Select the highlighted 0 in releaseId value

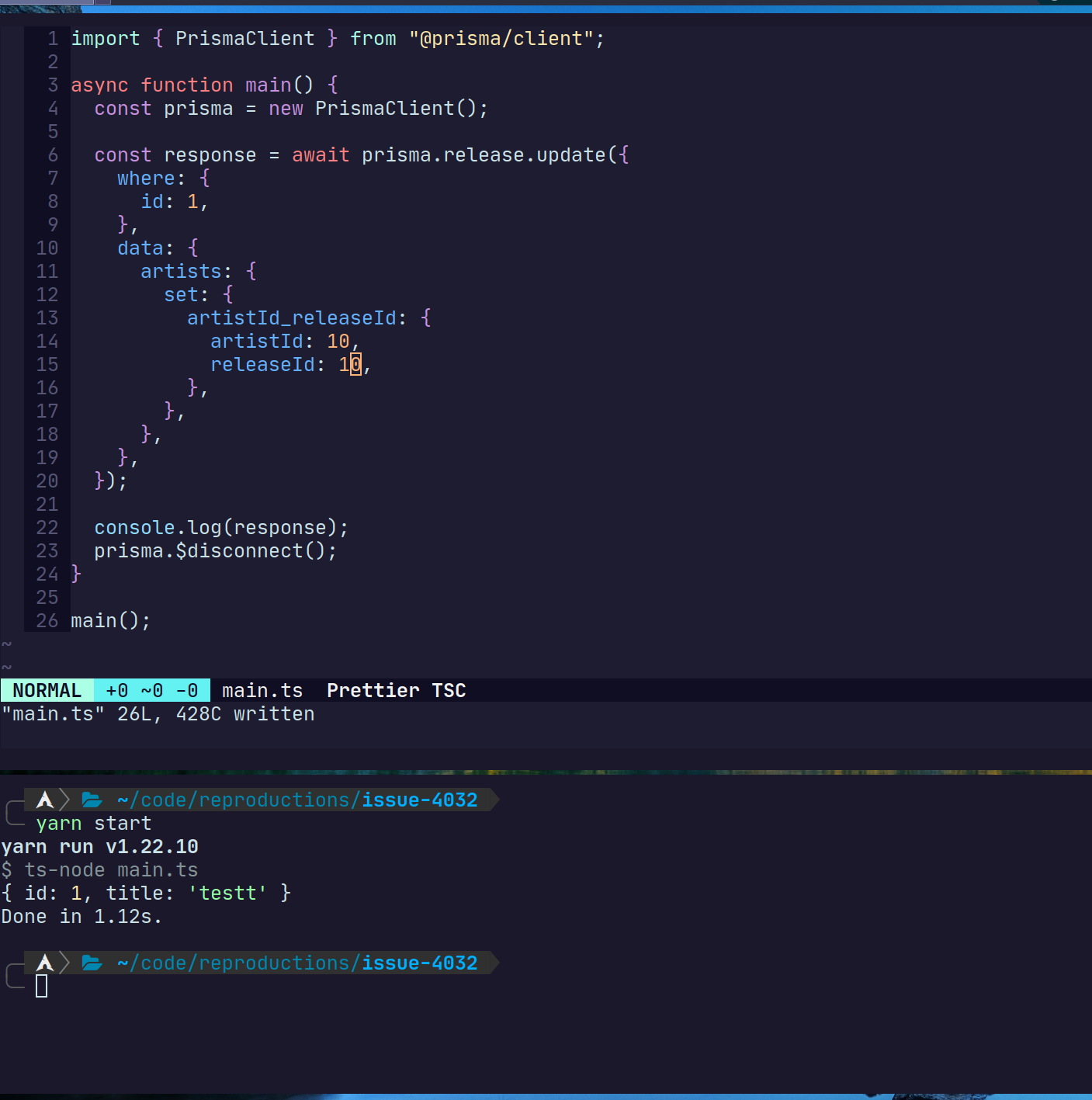354,364
